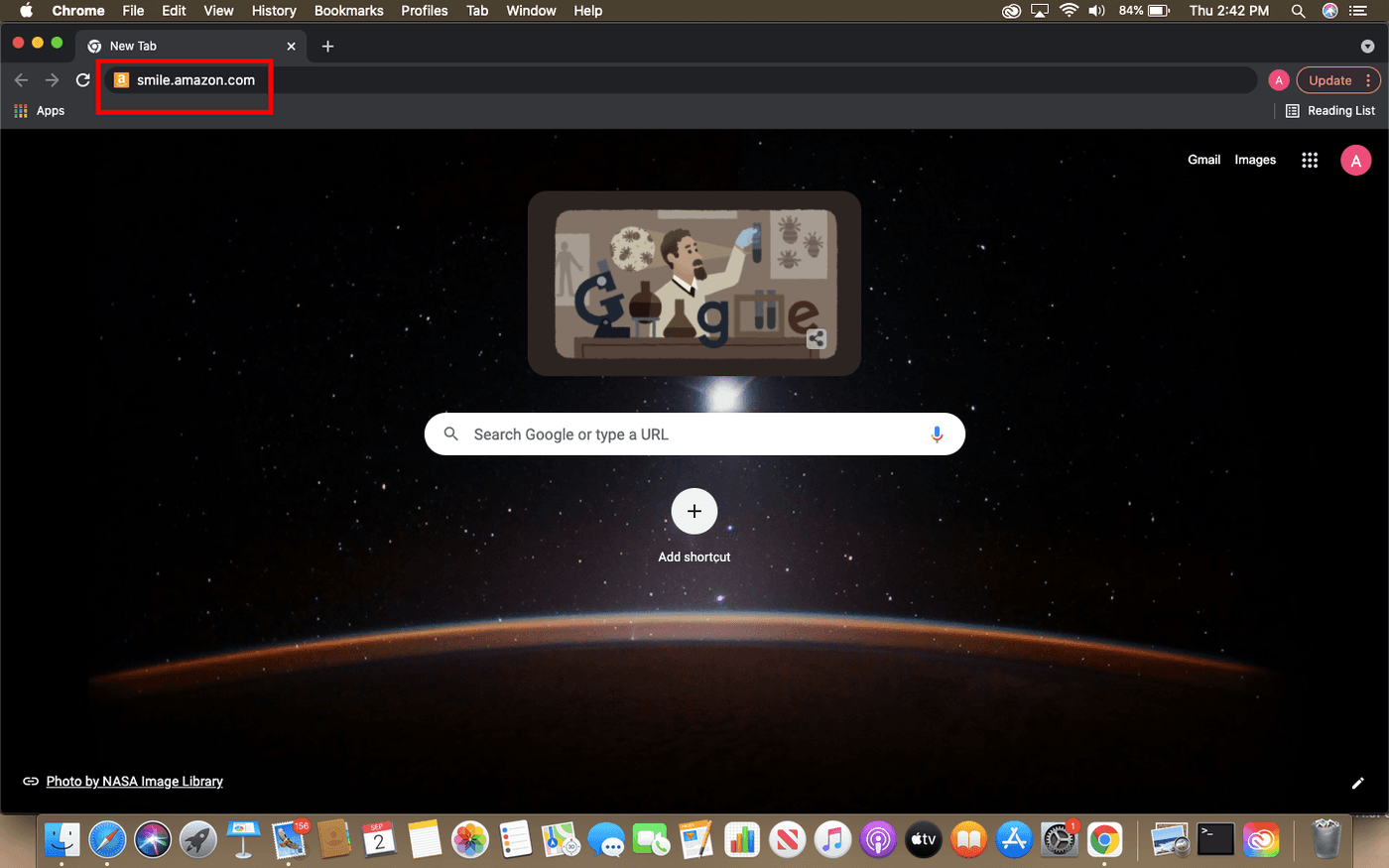Open Music from the Dock
The image size is (1389, 868).
coord(832,840)
